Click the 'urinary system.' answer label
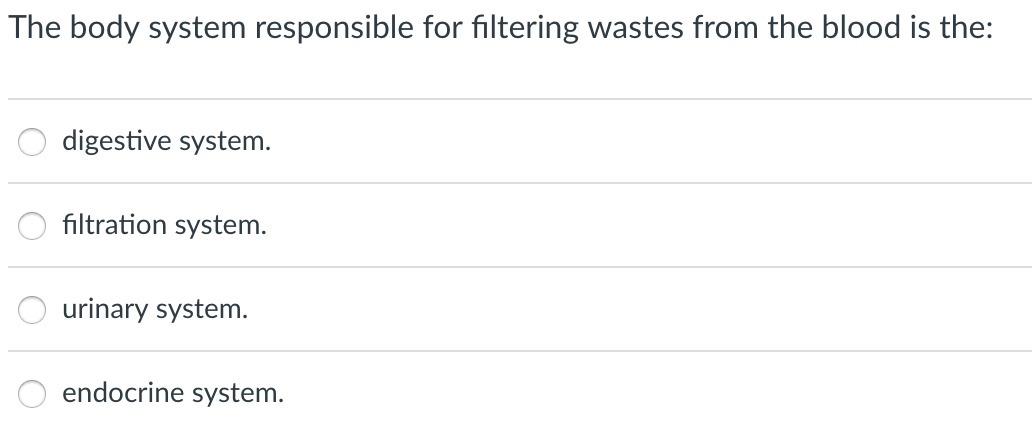The width and height of the screenshot is (1032, 432). pos(155,310)
